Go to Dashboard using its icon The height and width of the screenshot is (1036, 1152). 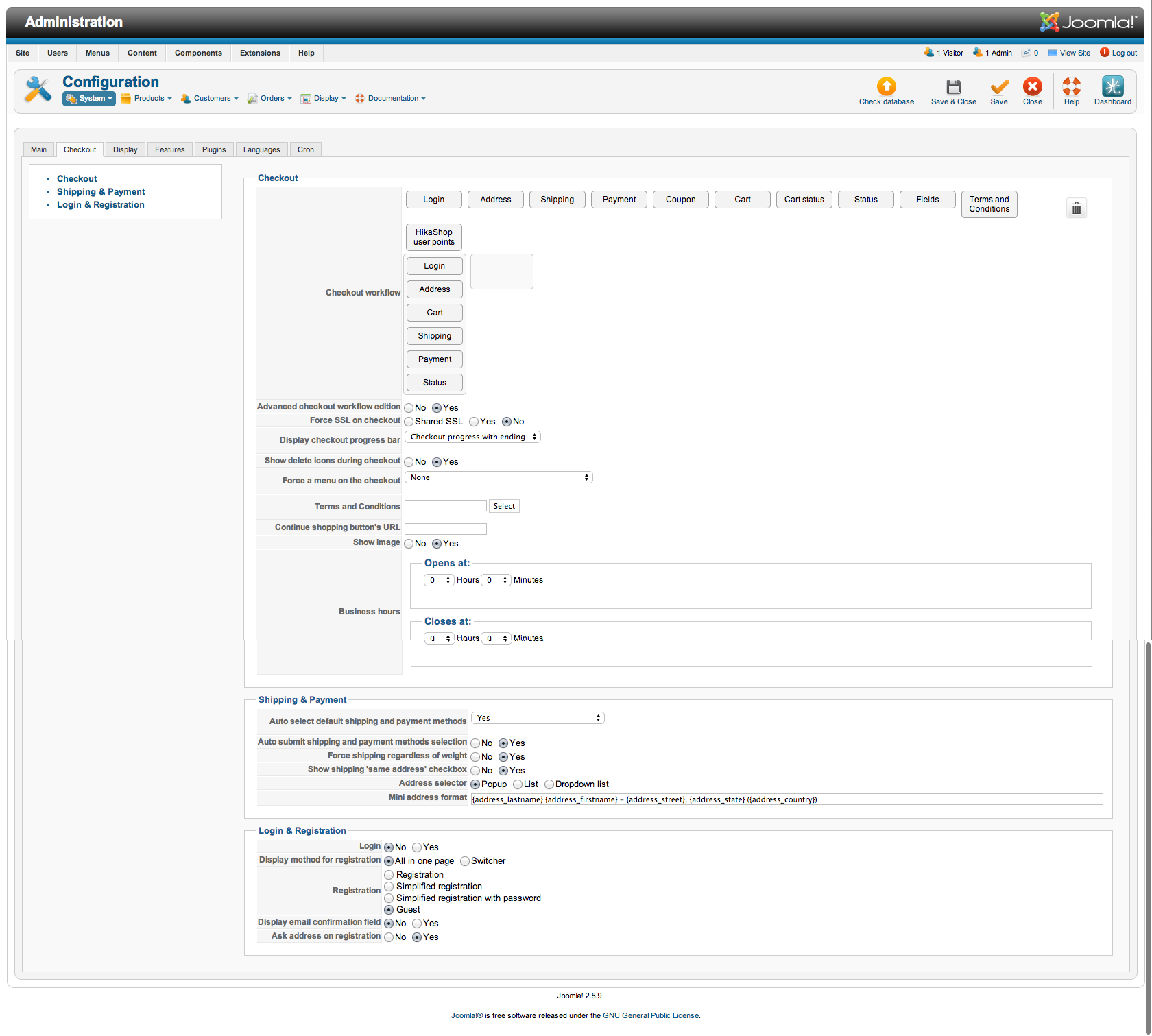(1112, 86)
